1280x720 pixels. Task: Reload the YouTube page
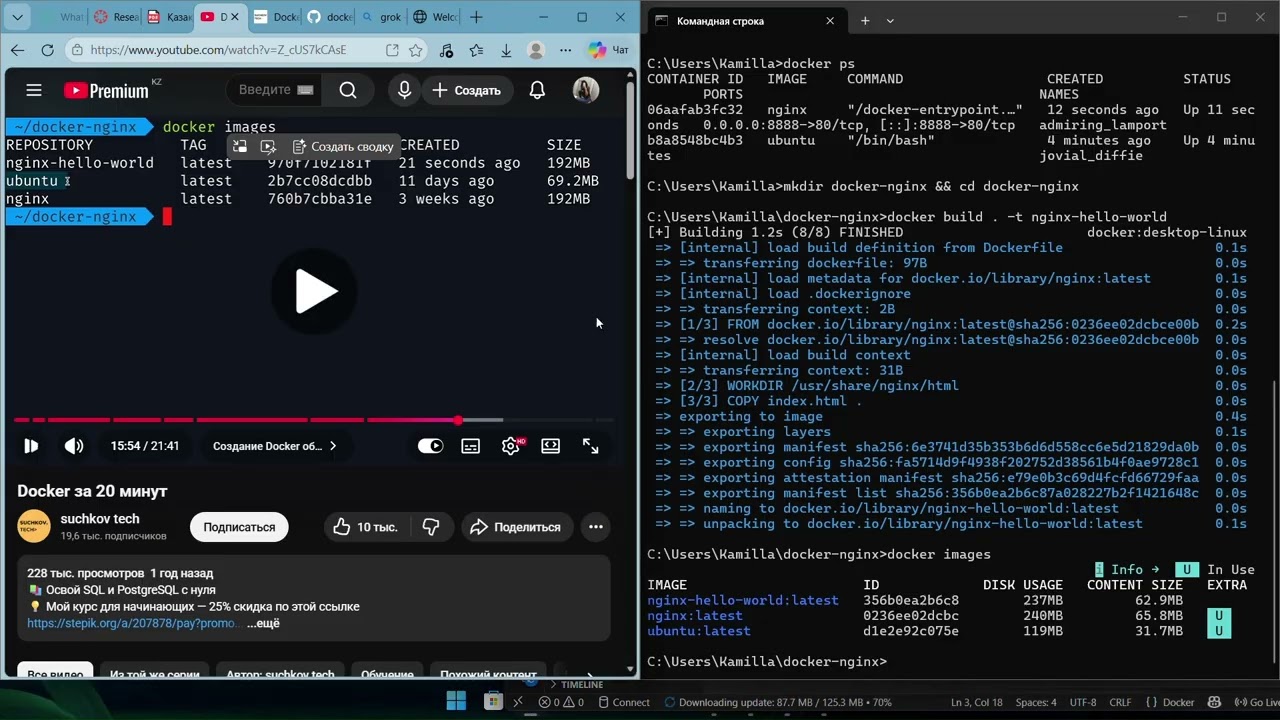[47, 50]
